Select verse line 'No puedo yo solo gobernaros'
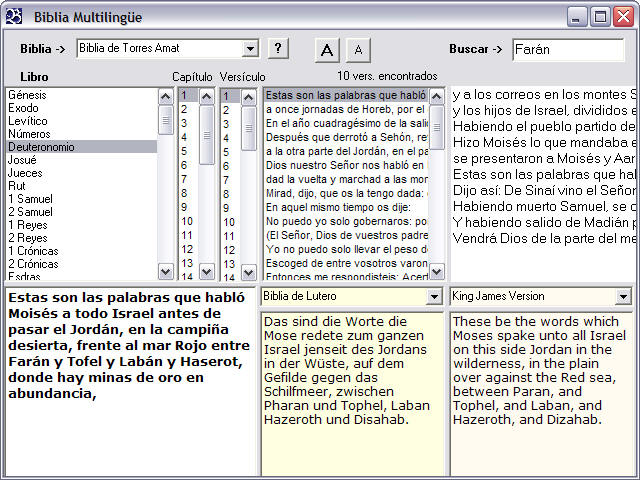640x480 pixels. click(x=346, y=221)
